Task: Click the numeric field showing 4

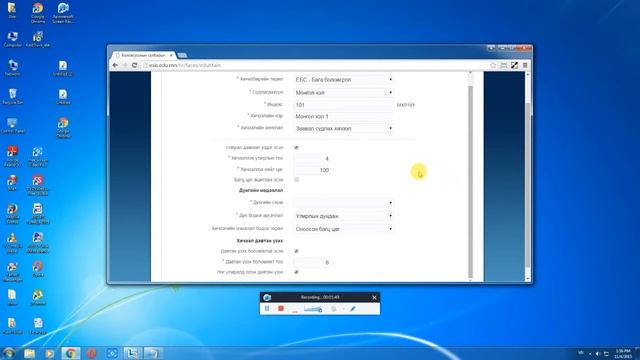Action: tap(312, 158)
